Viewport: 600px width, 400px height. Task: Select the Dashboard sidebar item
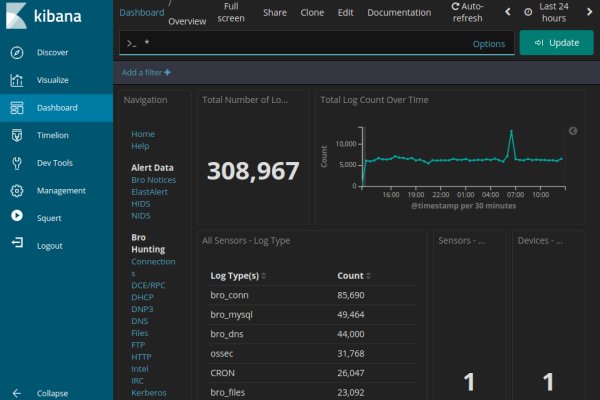click(x=56, y=108)
